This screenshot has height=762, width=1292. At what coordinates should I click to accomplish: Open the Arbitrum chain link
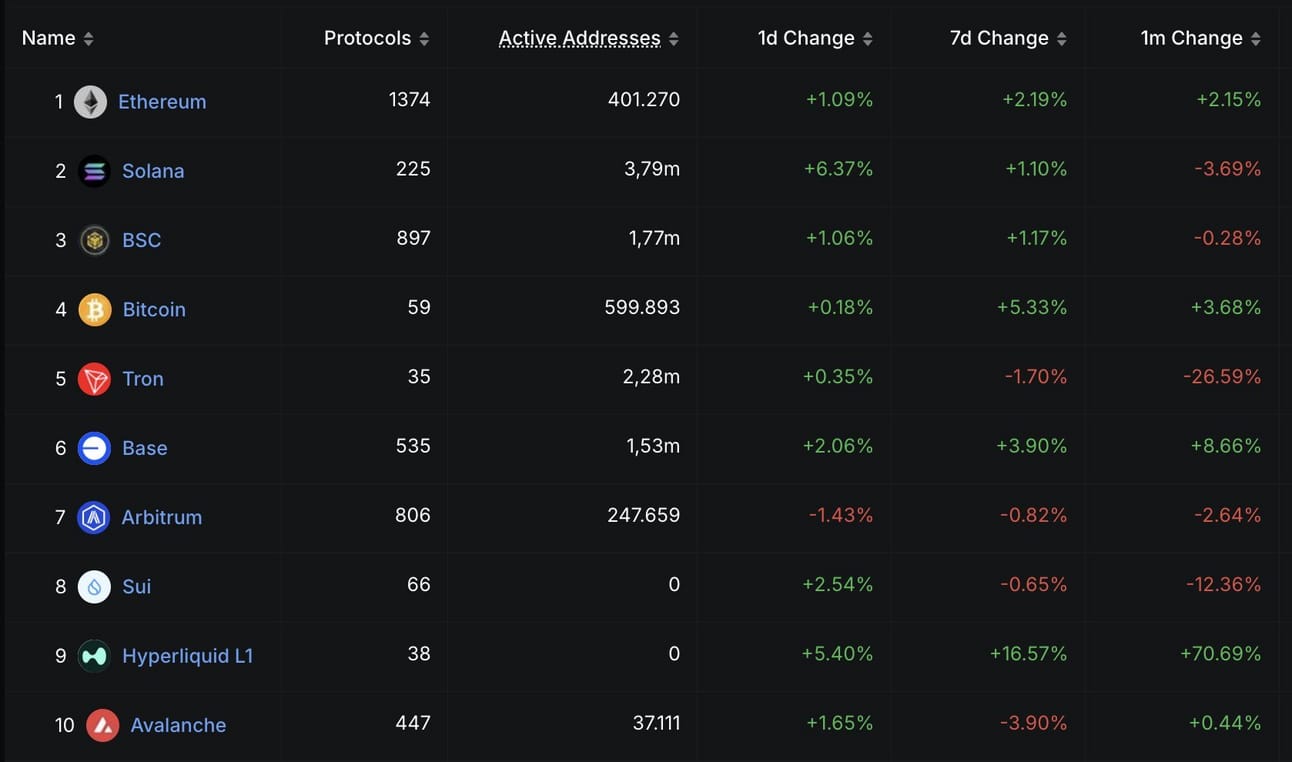point(161,517)
